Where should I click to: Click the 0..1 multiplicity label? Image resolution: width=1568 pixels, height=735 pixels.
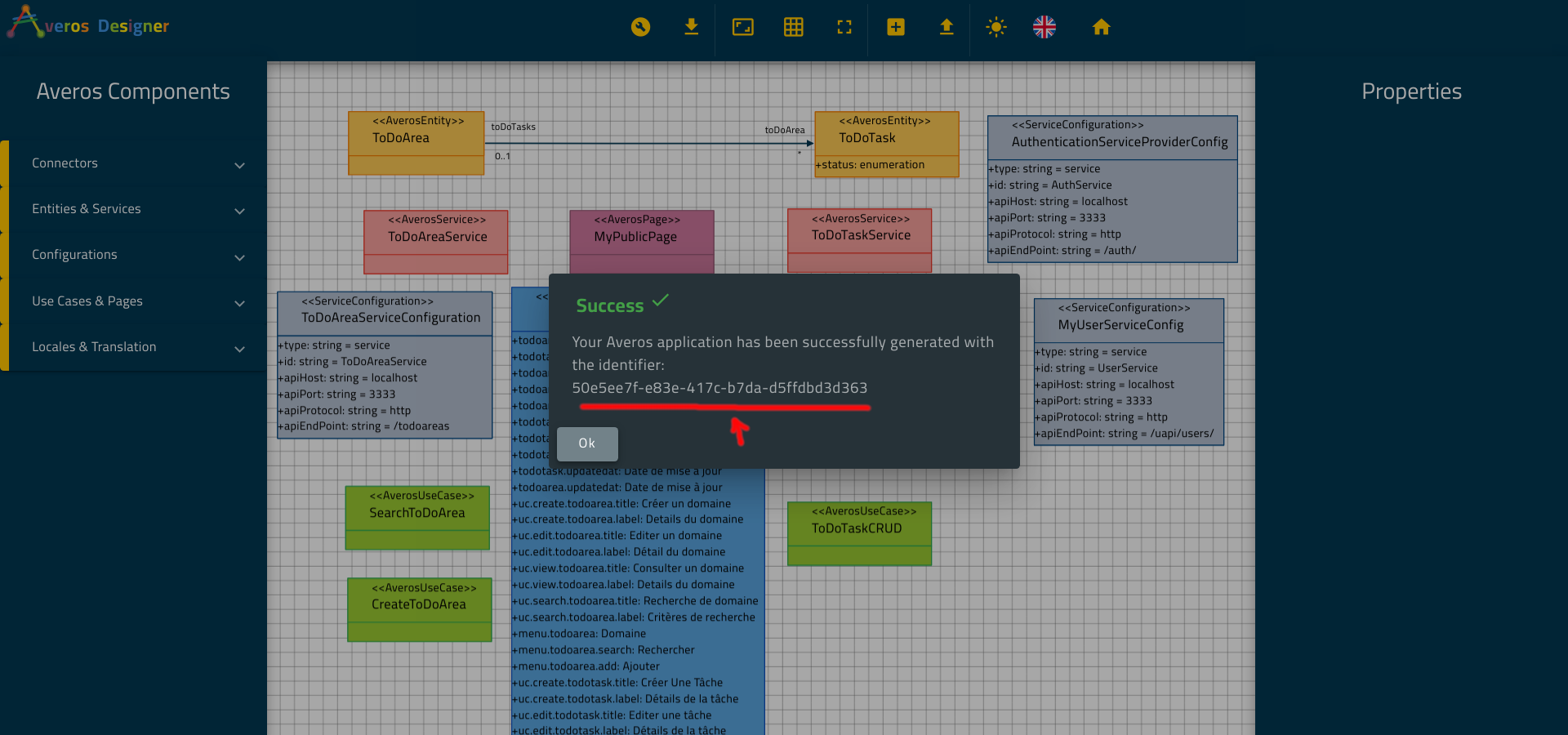point(502,156)
